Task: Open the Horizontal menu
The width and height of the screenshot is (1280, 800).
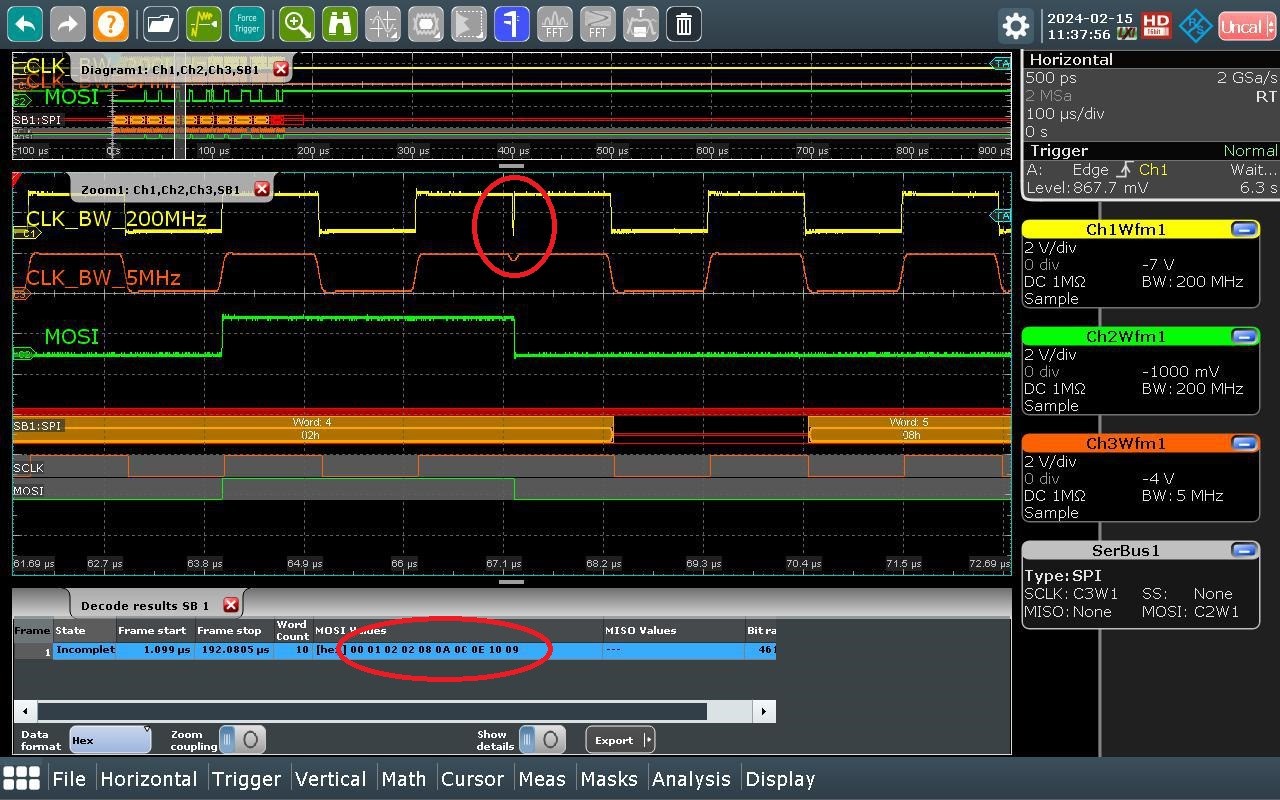Action: pyautogui.click(x=148, y=779)
